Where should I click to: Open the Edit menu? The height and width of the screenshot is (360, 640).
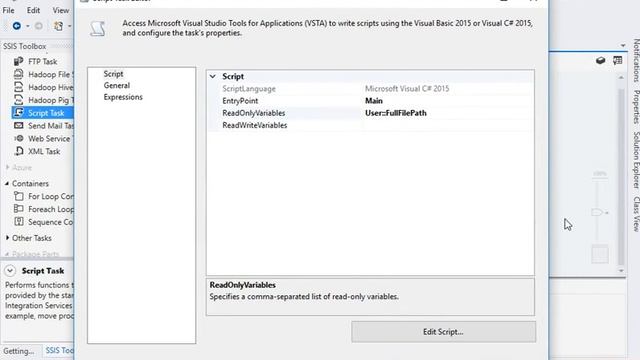click(33, 10)
